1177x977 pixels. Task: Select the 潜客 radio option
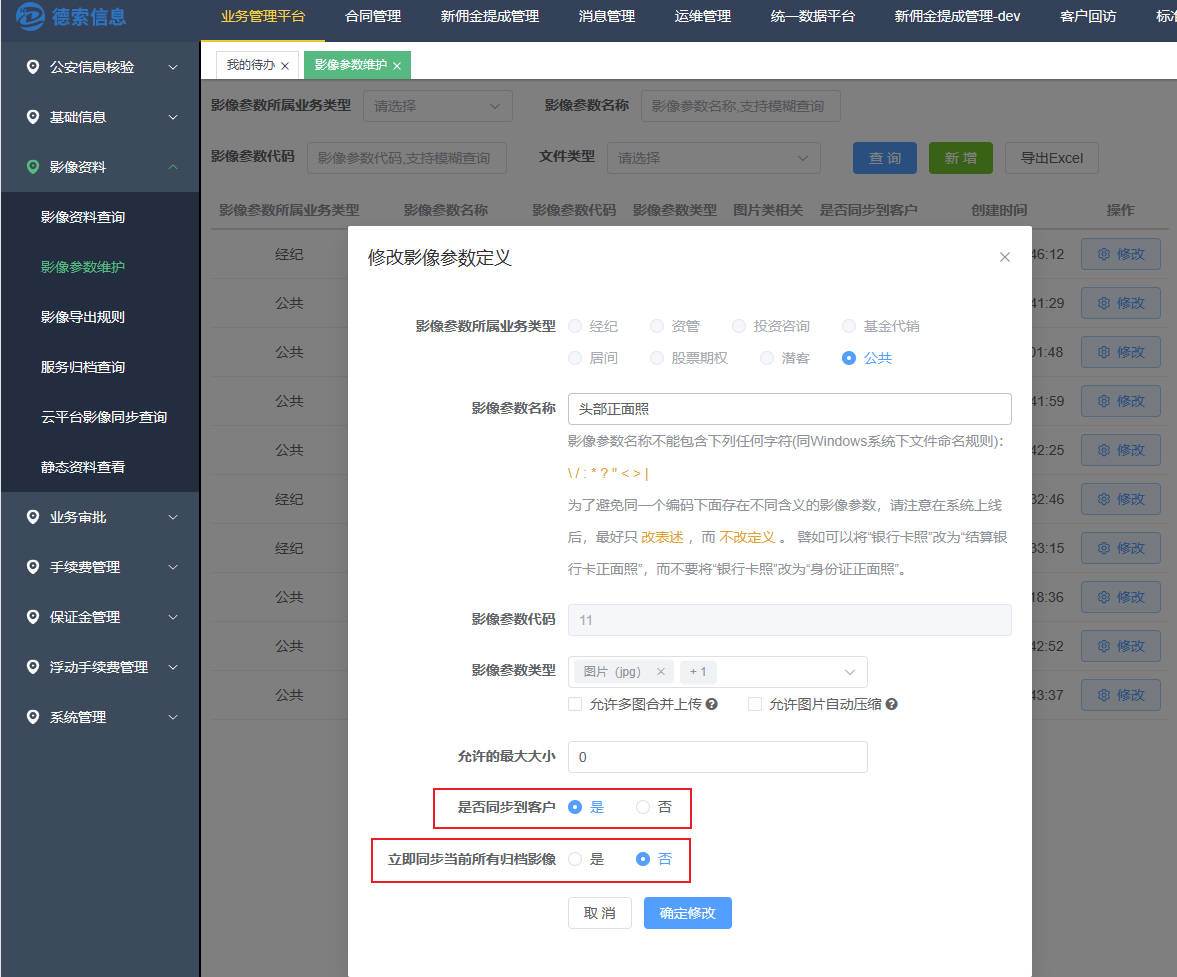pos(766,358)
